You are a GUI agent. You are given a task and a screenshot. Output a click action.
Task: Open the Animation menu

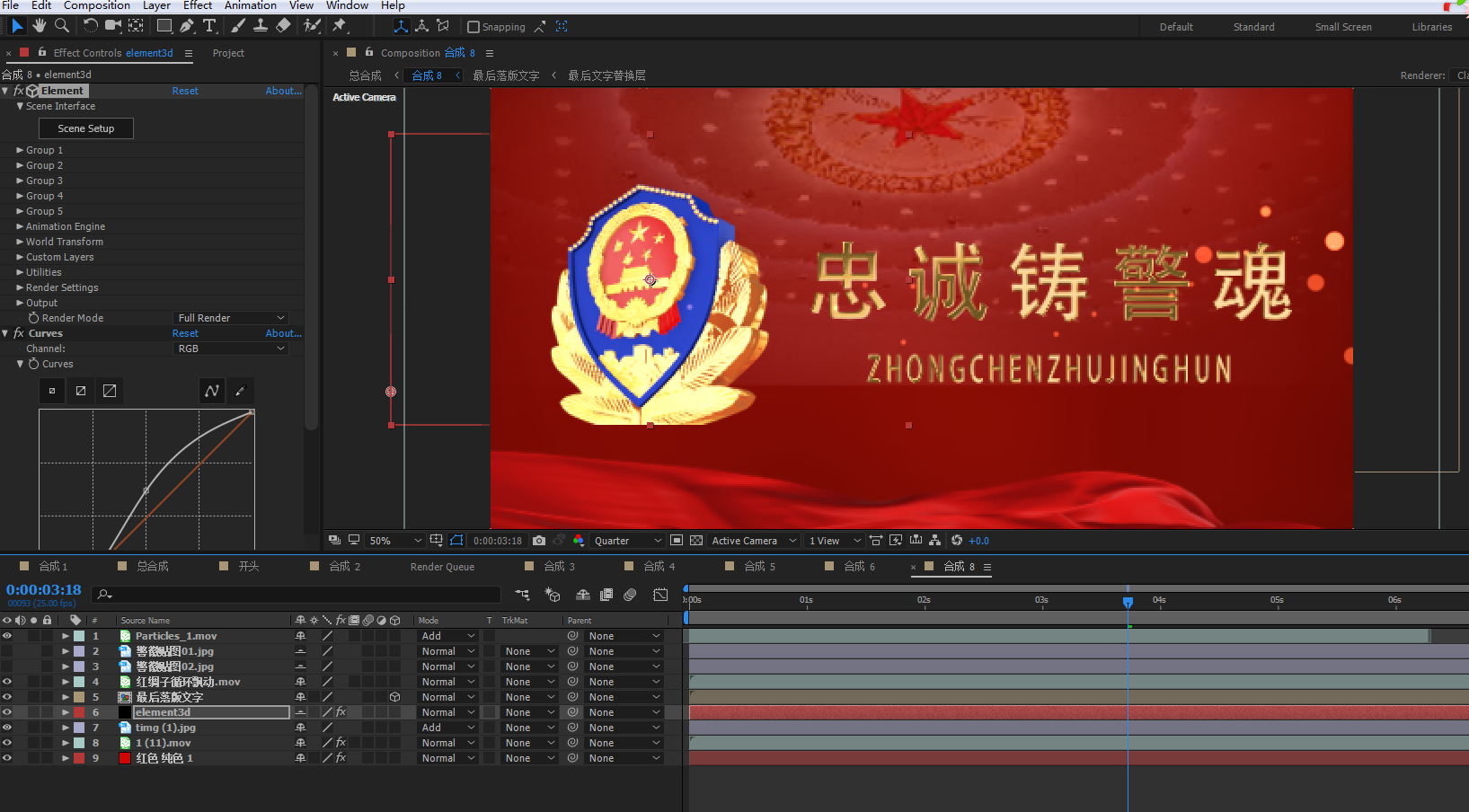251,5
